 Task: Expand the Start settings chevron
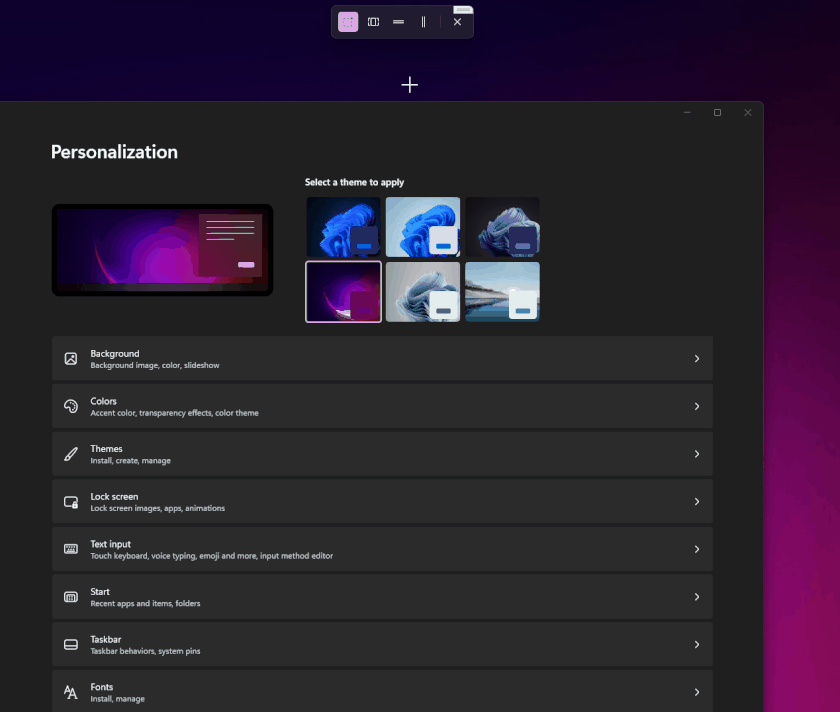coord(697,597)
